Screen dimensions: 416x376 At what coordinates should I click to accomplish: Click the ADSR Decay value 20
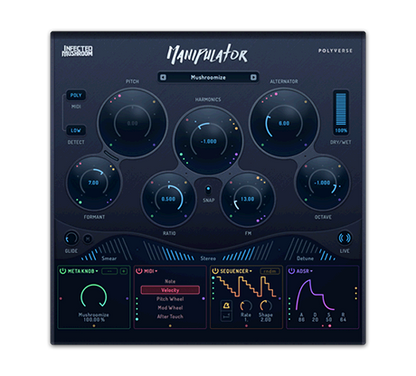point(315,319)
